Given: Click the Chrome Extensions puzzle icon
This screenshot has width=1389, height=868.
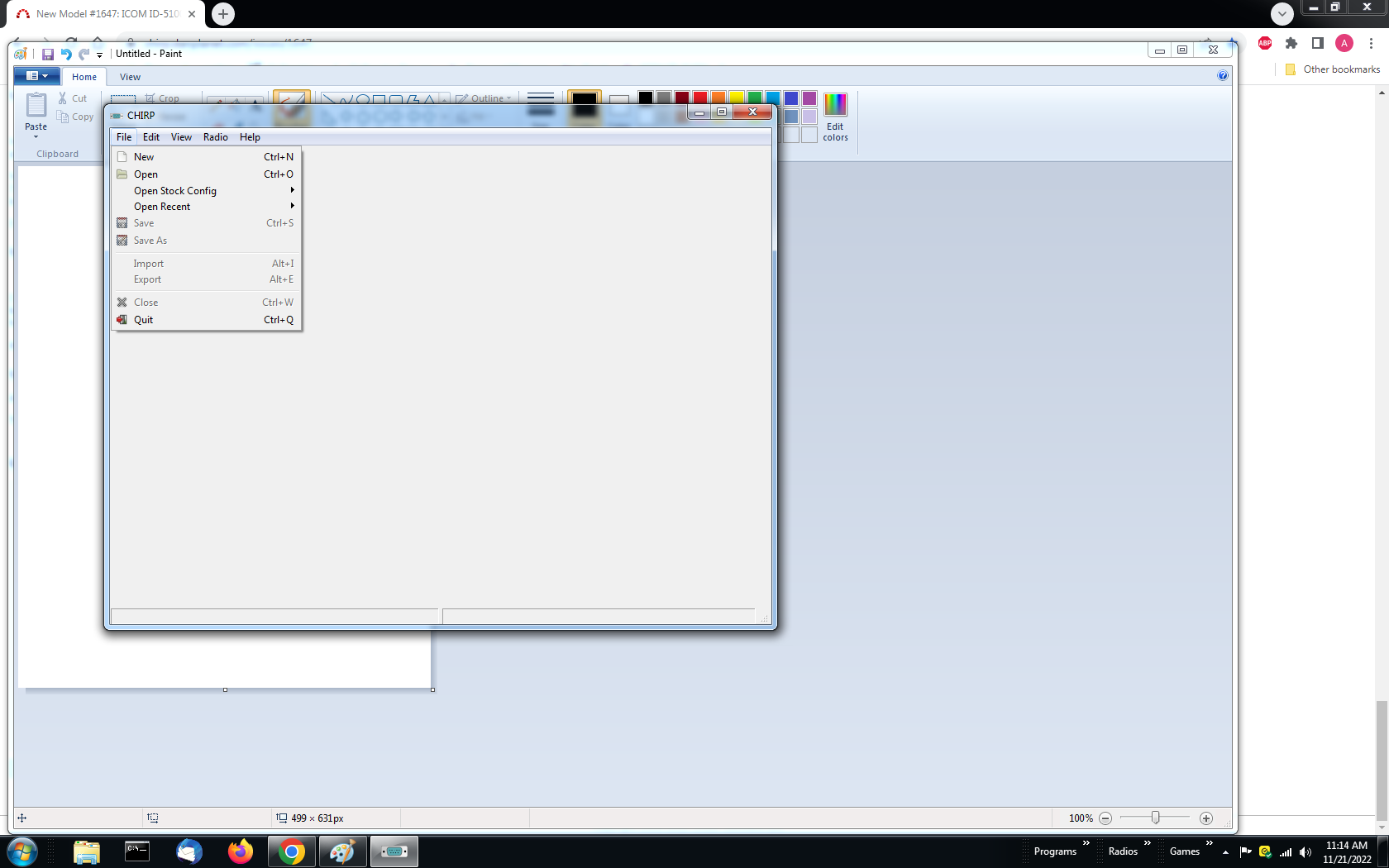Looking at the screenshot, I should (1291, 43).
